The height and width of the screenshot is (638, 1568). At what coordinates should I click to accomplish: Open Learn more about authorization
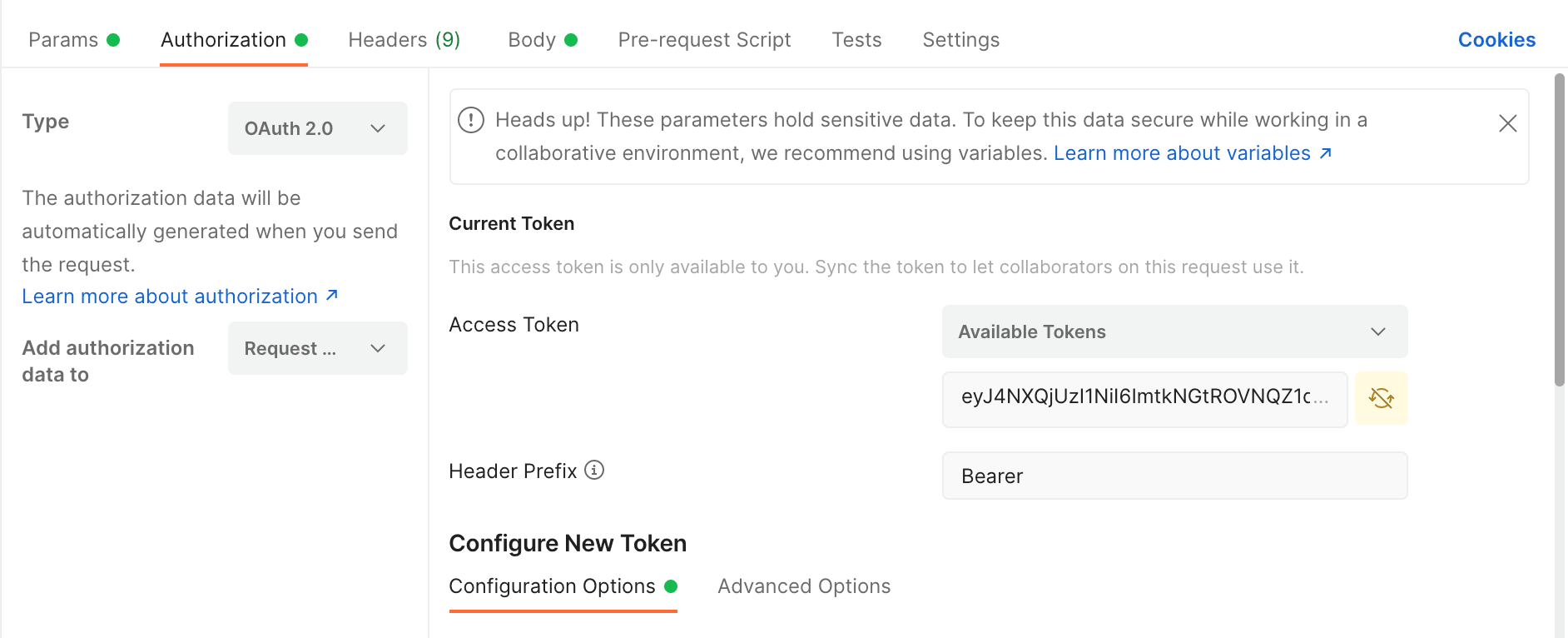pos(169,295)
